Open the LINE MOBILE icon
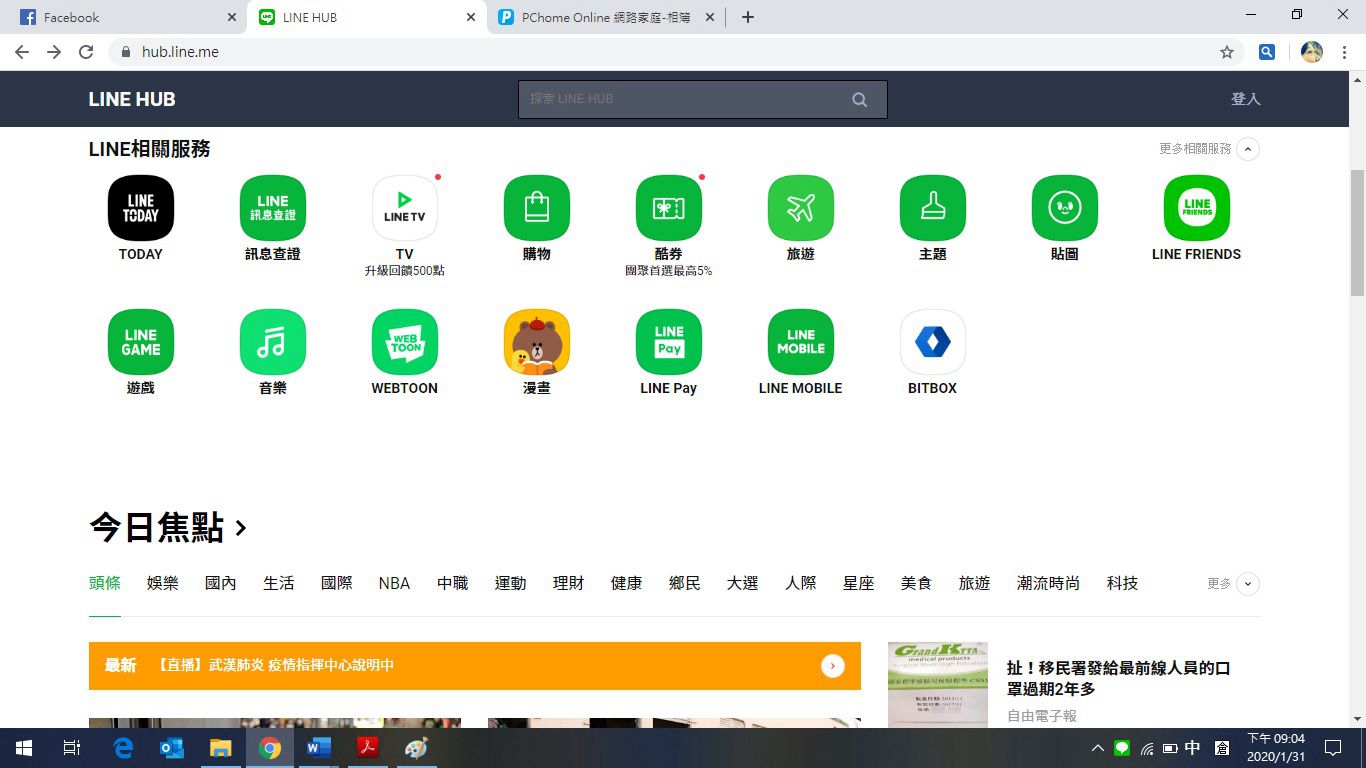 (801, 342)
